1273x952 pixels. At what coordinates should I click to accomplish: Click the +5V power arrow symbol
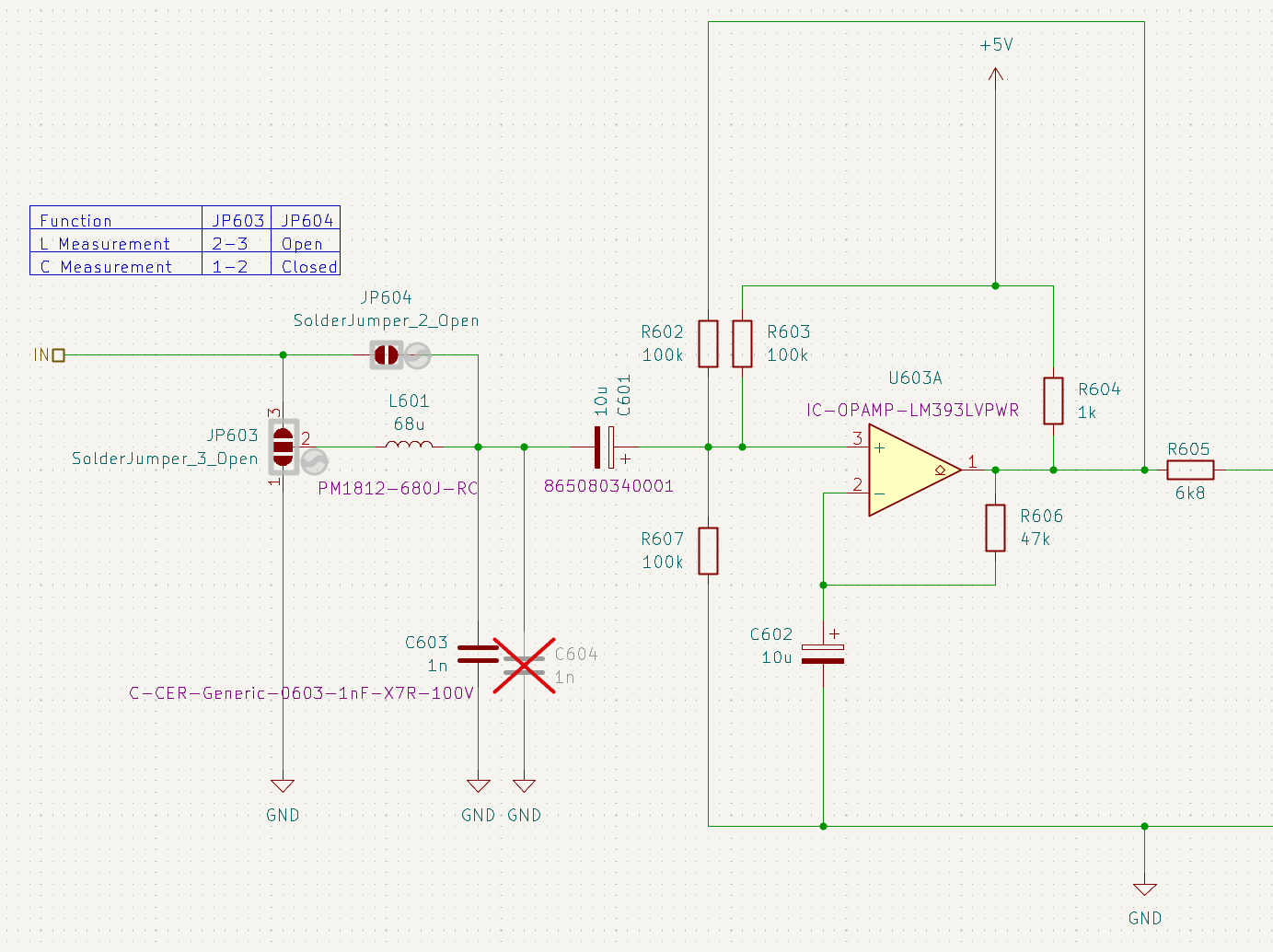995,74
